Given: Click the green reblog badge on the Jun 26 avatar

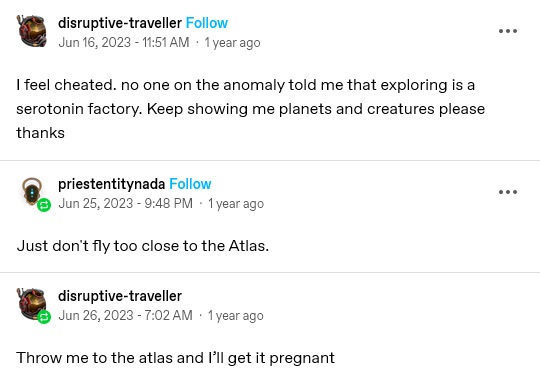Looking at the screenshot, I should [x=44, y=317].
